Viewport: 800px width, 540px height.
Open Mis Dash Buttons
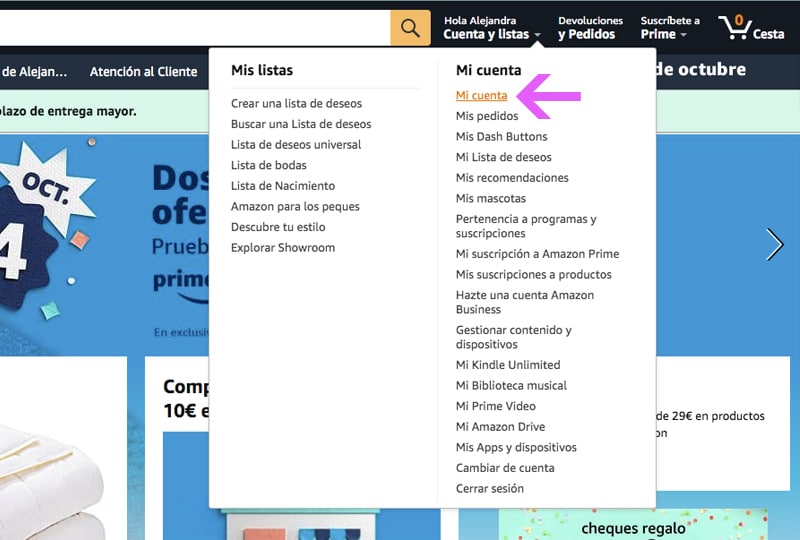click(502, 136)
